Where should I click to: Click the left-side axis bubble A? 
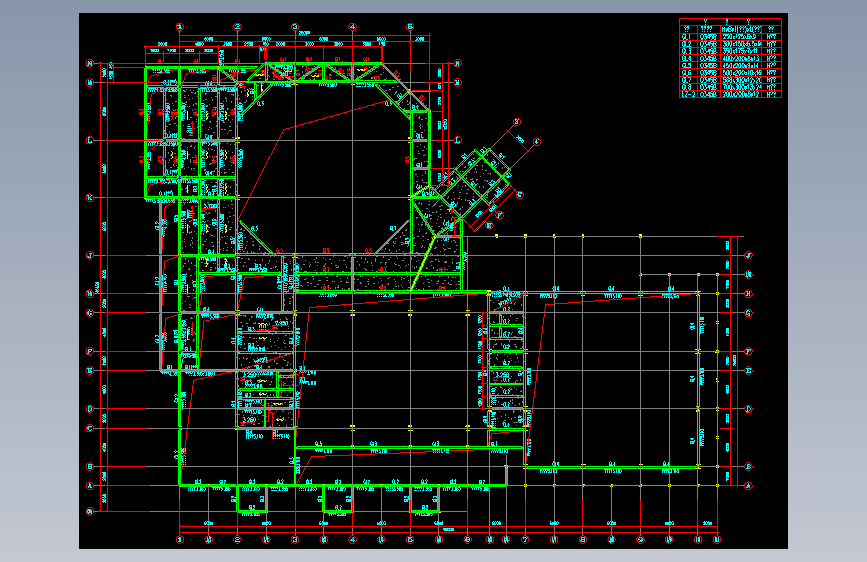tap(90, 486)
